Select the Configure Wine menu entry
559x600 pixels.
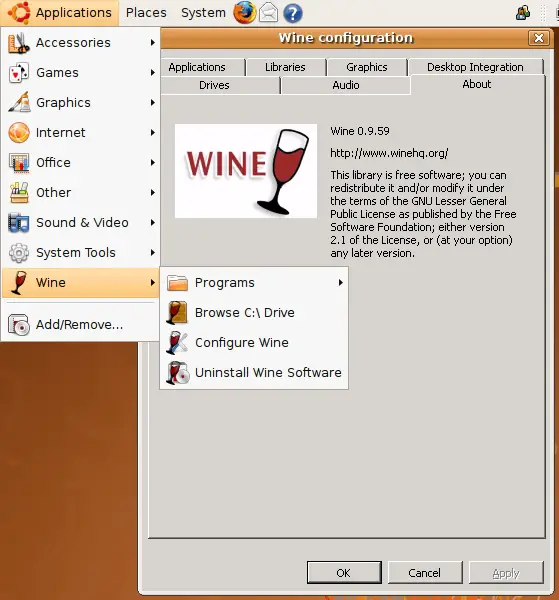(x=254, y=342)
